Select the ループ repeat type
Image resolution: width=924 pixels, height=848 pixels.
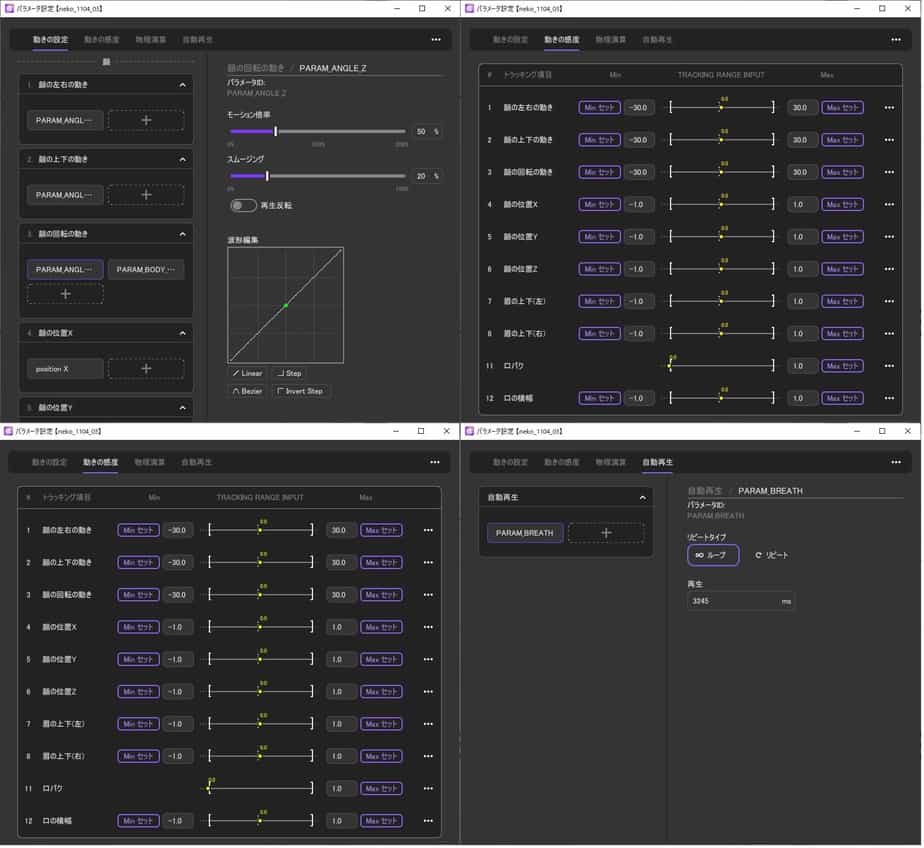point(713,556)
